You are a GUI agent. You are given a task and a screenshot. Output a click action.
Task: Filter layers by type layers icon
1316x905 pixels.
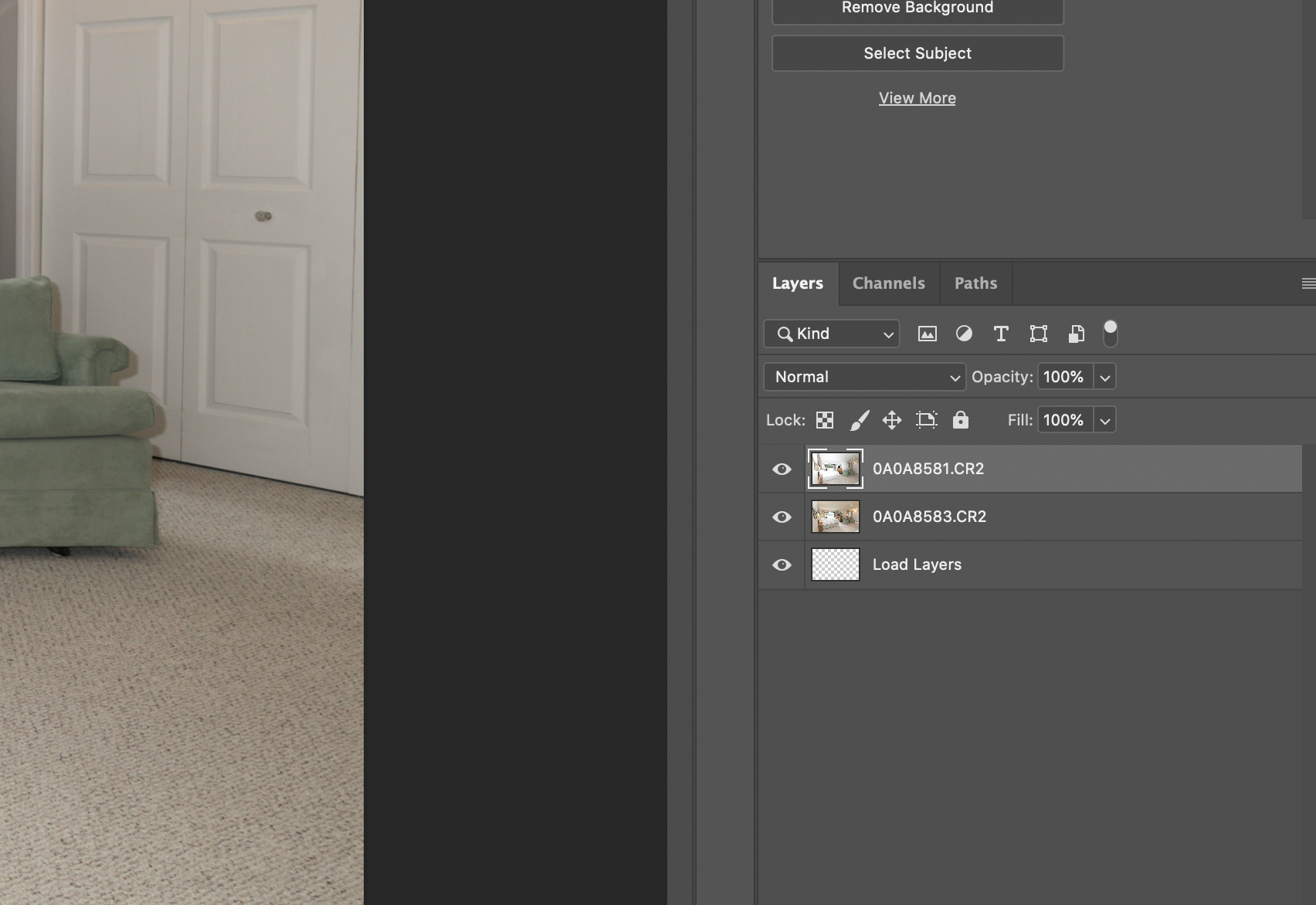point(1001,334)
